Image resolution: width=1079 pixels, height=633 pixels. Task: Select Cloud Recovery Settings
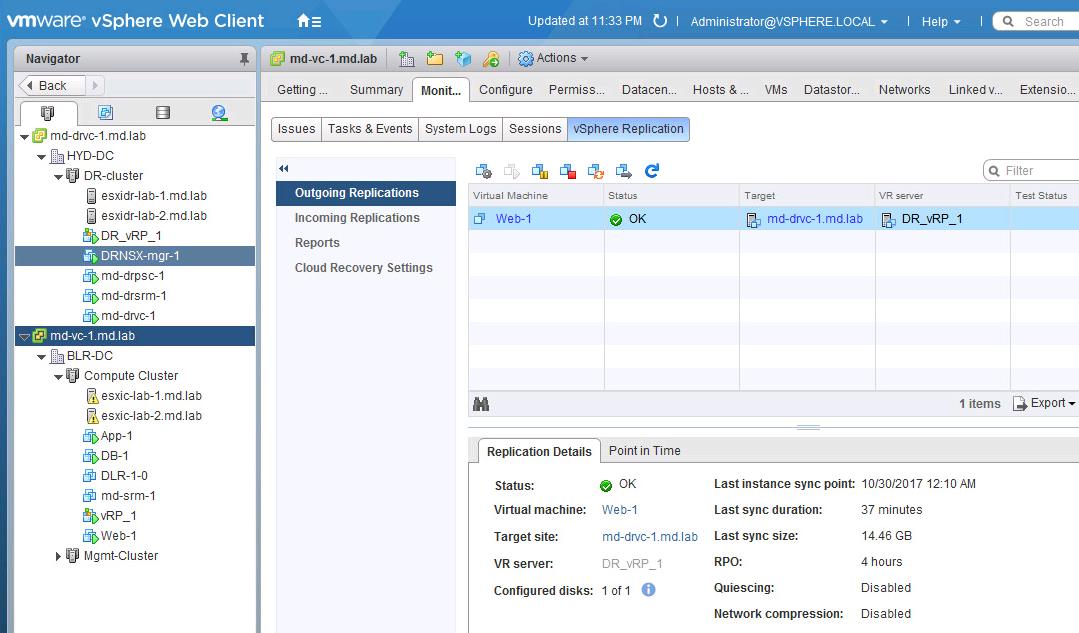[366, 268]
